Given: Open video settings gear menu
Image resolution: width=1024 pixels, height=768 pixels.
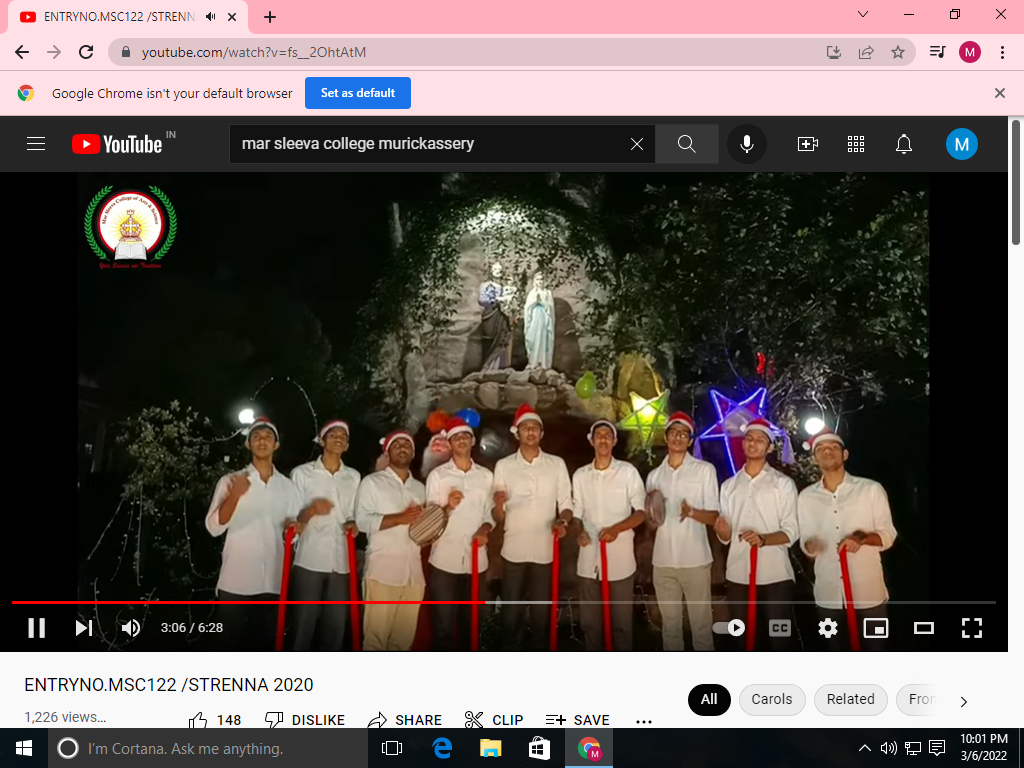Looking at the screenshot, I should [828, 628].
